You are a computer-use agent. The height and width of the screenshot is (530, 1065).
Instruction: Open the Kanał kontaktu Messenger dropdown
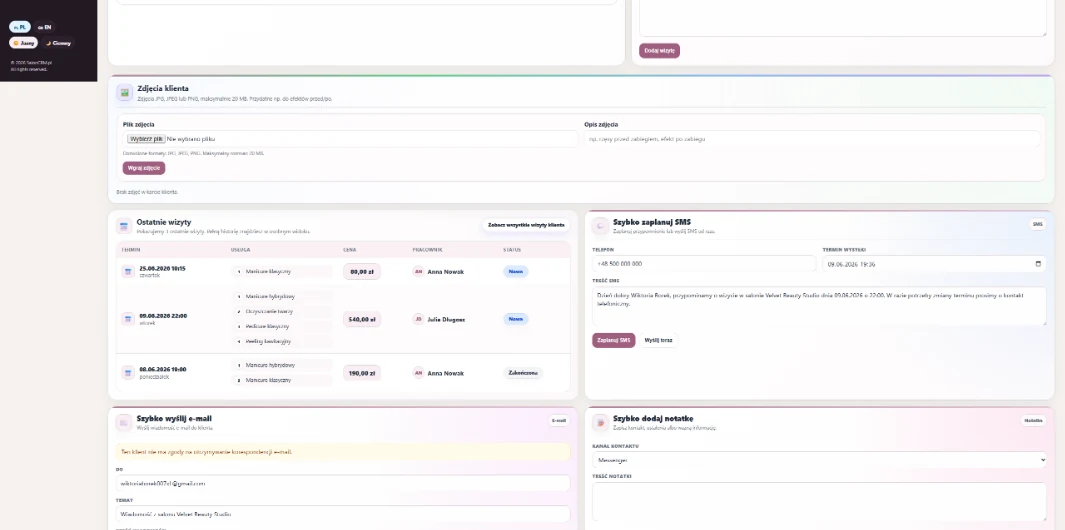(819, 460)
